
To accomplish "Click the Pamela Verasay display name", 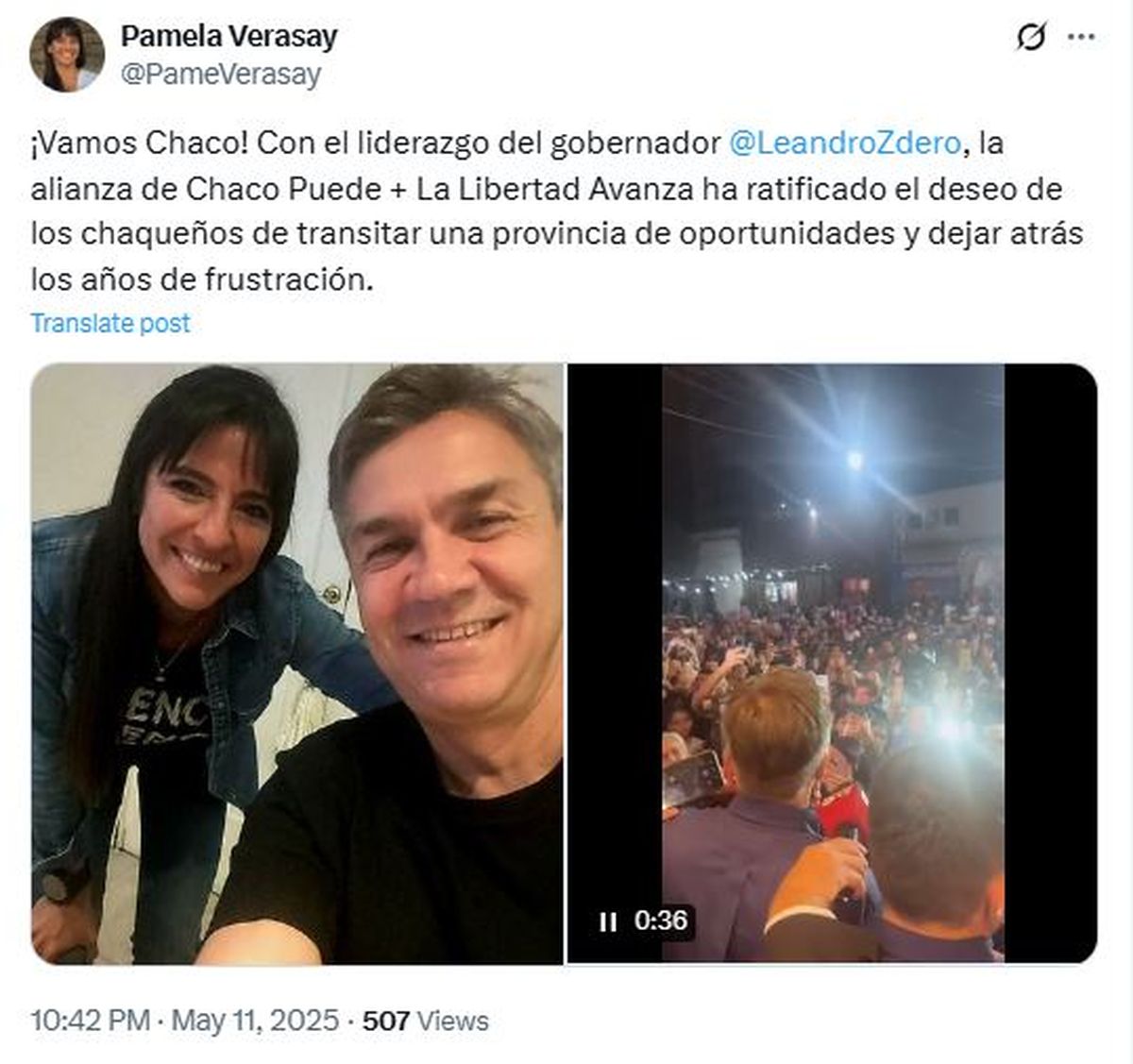I will 228,37.
